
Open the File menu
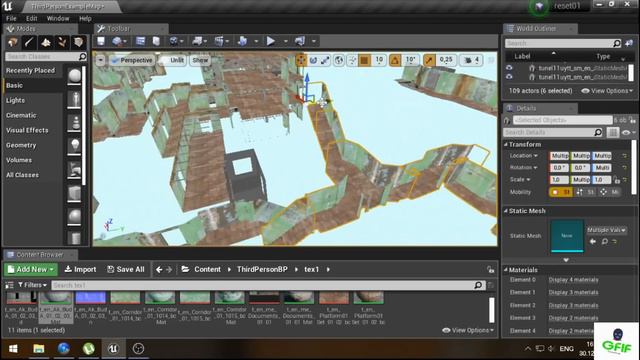pyautogui.click(x=11, y=18)
